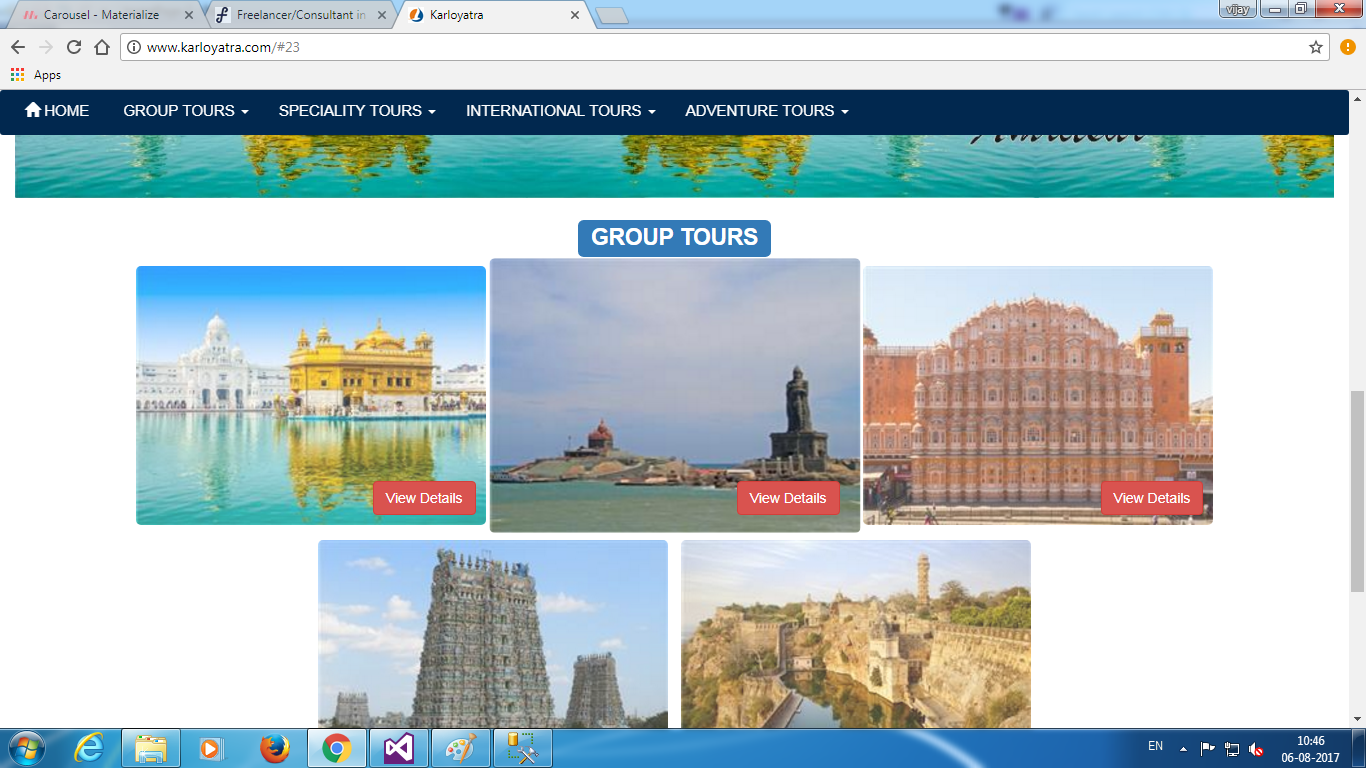
Task: Open the International Tours dropdown
Action: [x=560, y=111]
